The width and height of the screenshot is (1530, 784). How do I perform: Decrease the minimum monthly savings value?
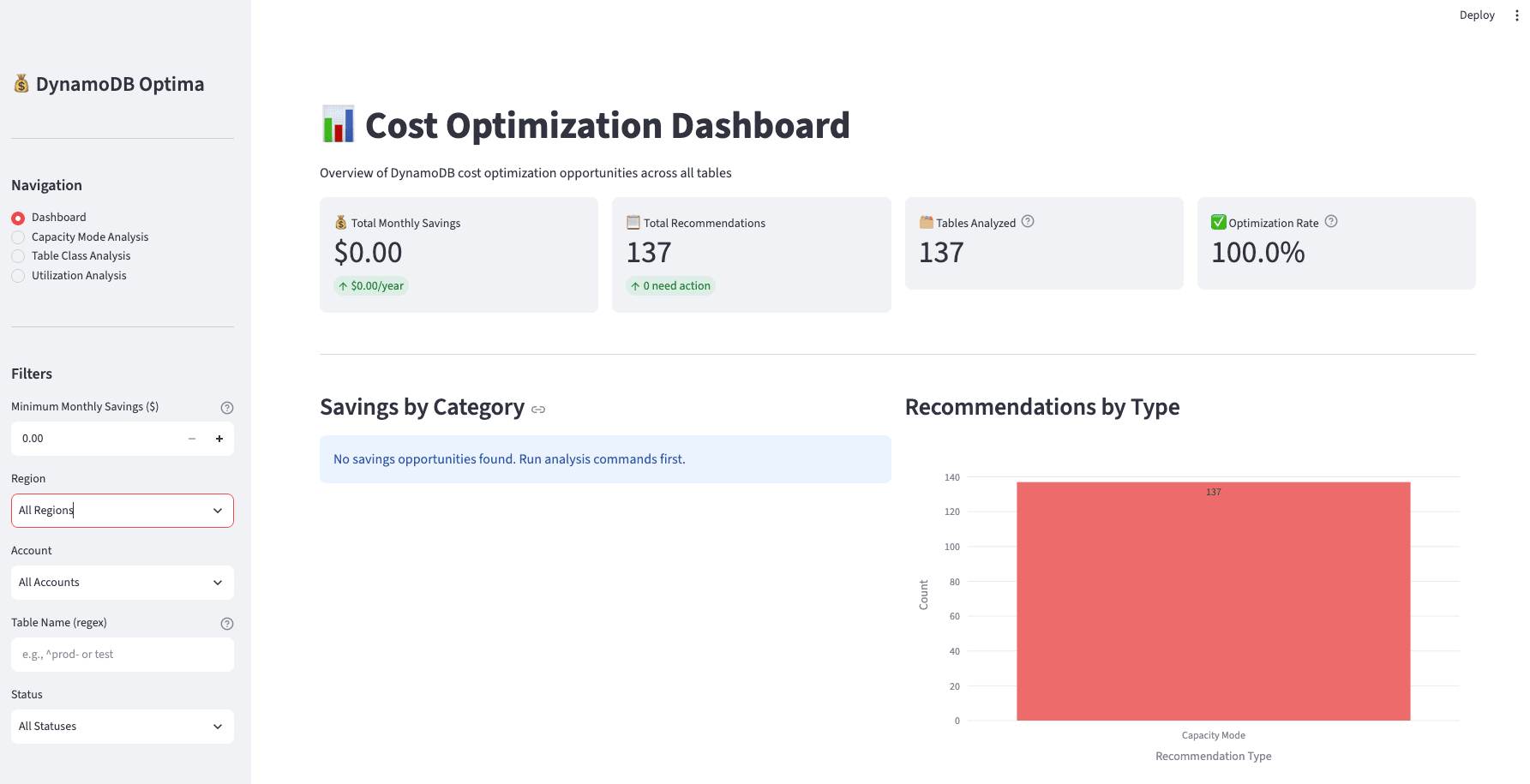(x=192, y=439)
